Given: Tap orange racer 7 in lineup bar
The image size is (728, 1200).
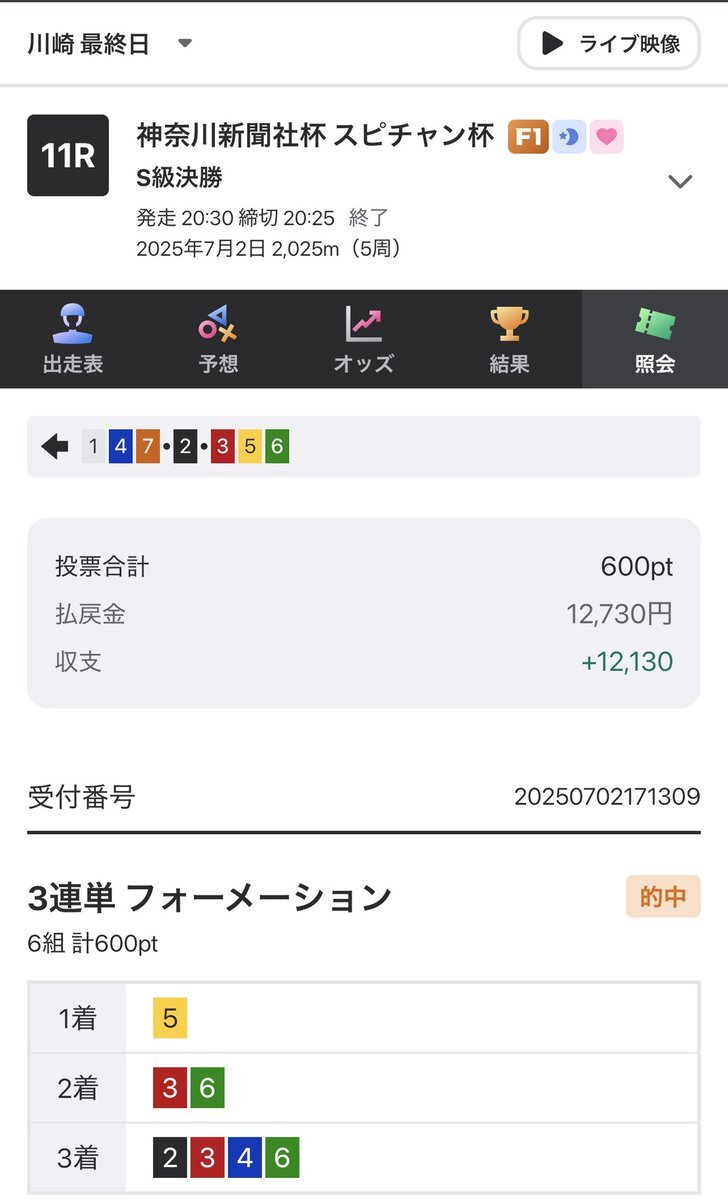Looking at the screenshot, I should 147,446.
